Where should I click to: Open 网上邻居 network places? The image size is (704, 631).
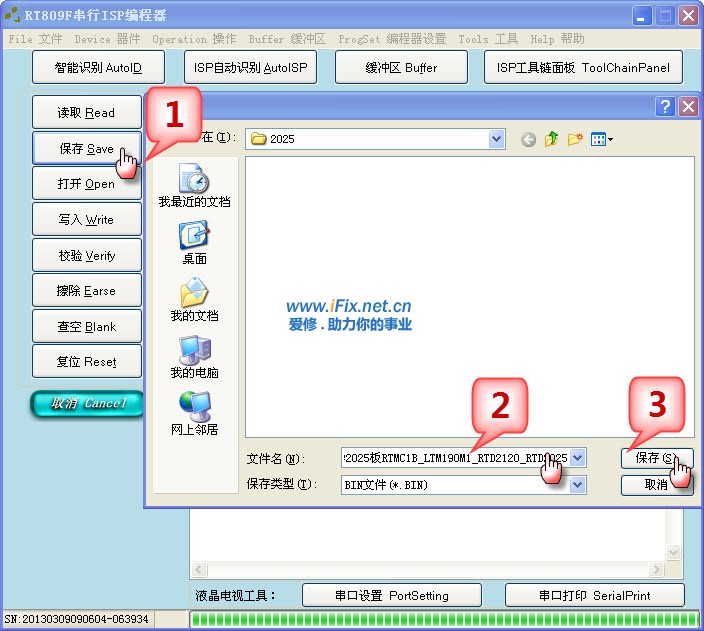click(x=194, y=414)
